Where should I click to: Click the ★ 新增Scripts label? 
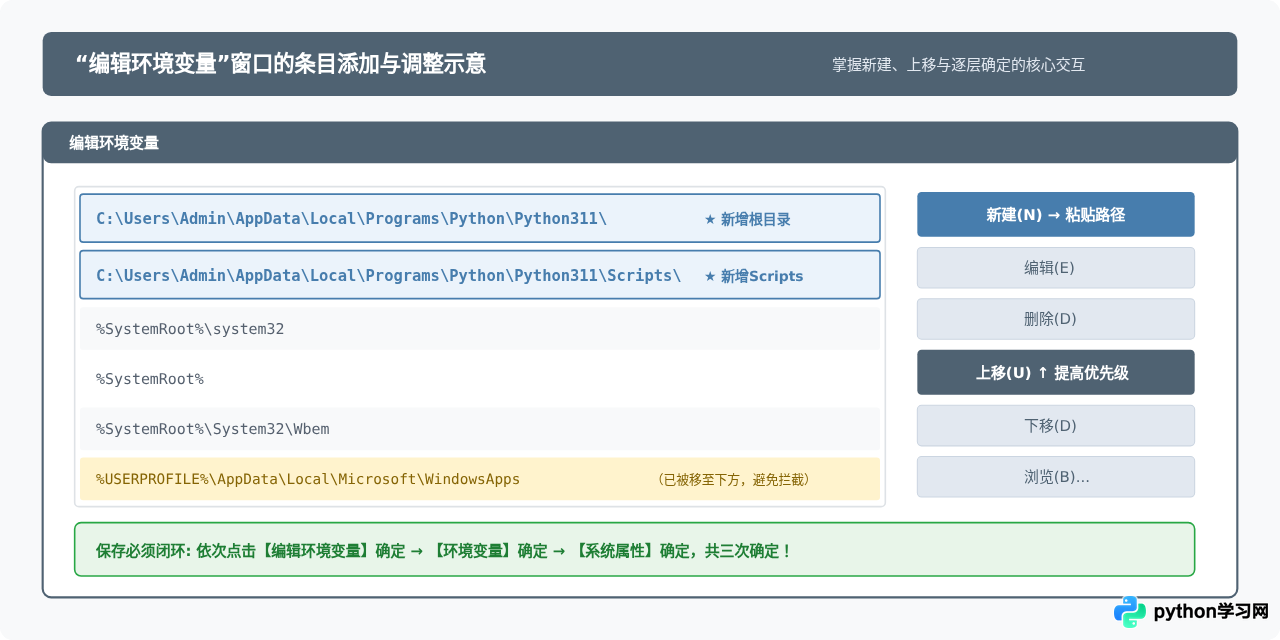(x=754, y=276)
